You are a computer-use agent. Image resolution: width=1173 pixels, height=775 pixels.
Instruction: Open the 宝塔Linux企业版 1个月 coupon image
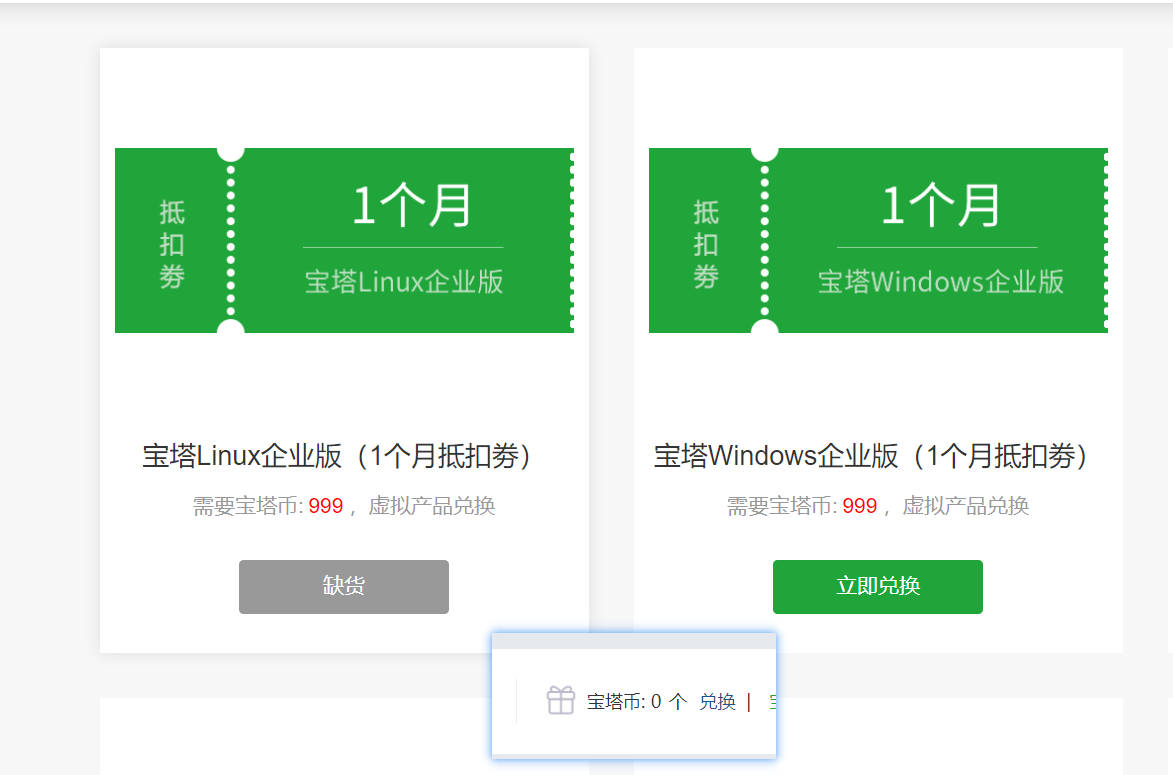click(x=344, y=240)
